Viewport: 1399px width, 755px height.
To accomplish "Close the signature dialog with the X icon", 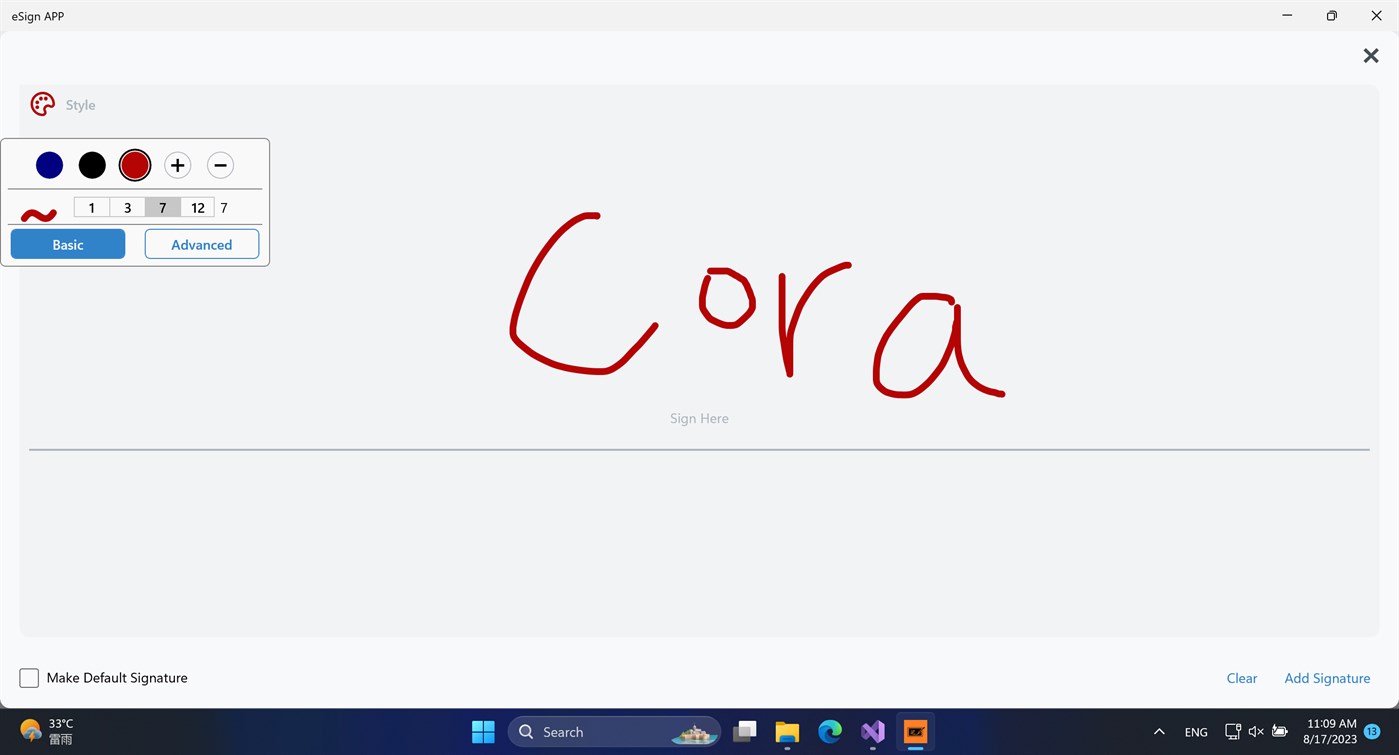I will [1371, 56].
